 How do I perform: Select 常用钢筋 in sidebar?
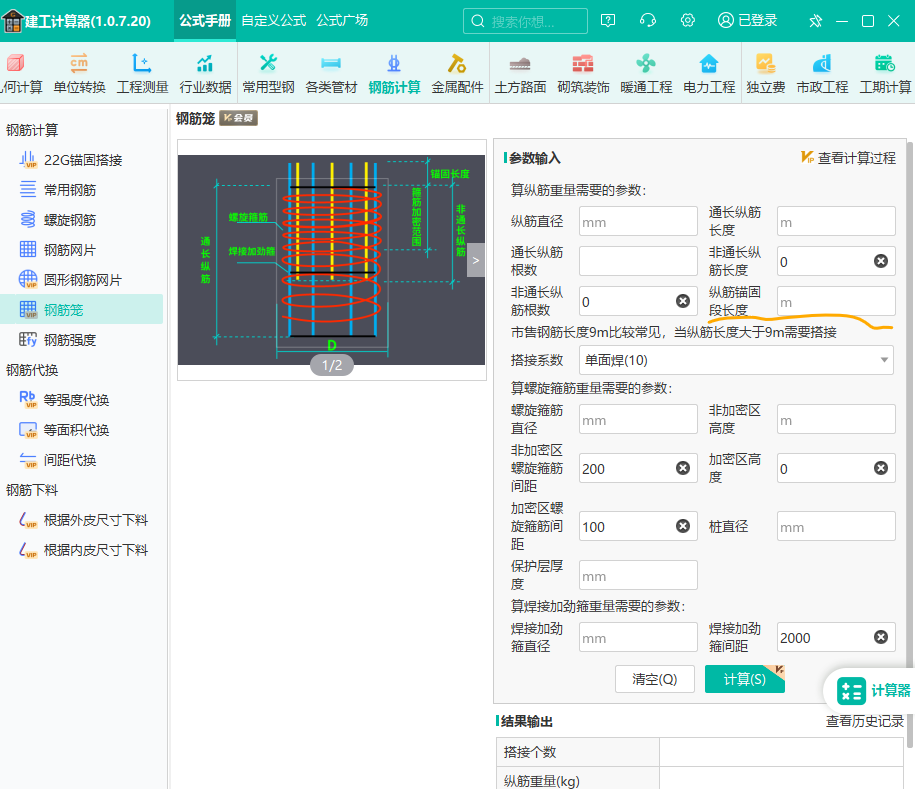click(x=82, y=190)
